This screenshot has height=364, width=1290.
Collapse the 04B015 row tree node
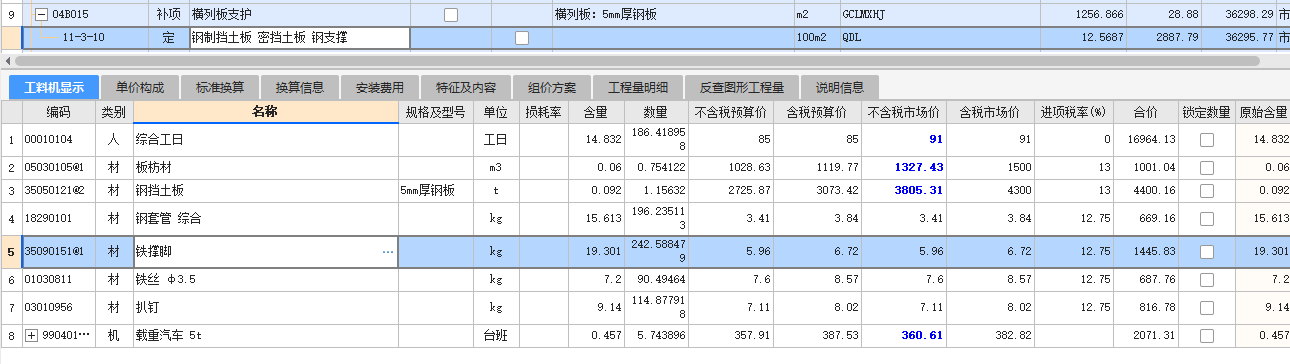click(41, 15)
